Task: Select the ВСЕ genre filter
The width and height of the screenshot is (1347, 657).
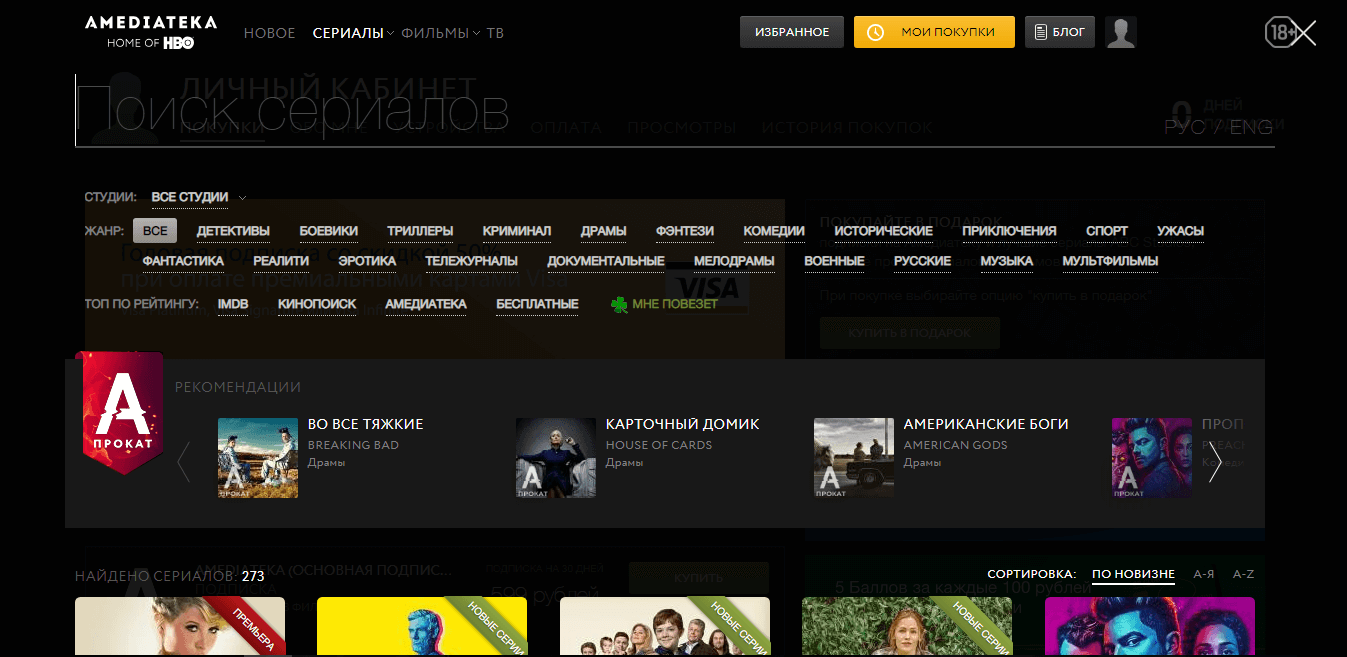Action: click(155, 231)
